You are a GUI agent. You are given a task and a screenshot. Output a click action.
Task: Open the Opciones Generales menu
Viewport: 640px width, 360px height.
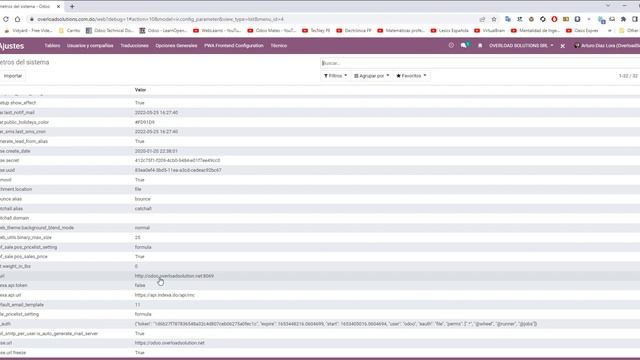(x=176, y=46)
